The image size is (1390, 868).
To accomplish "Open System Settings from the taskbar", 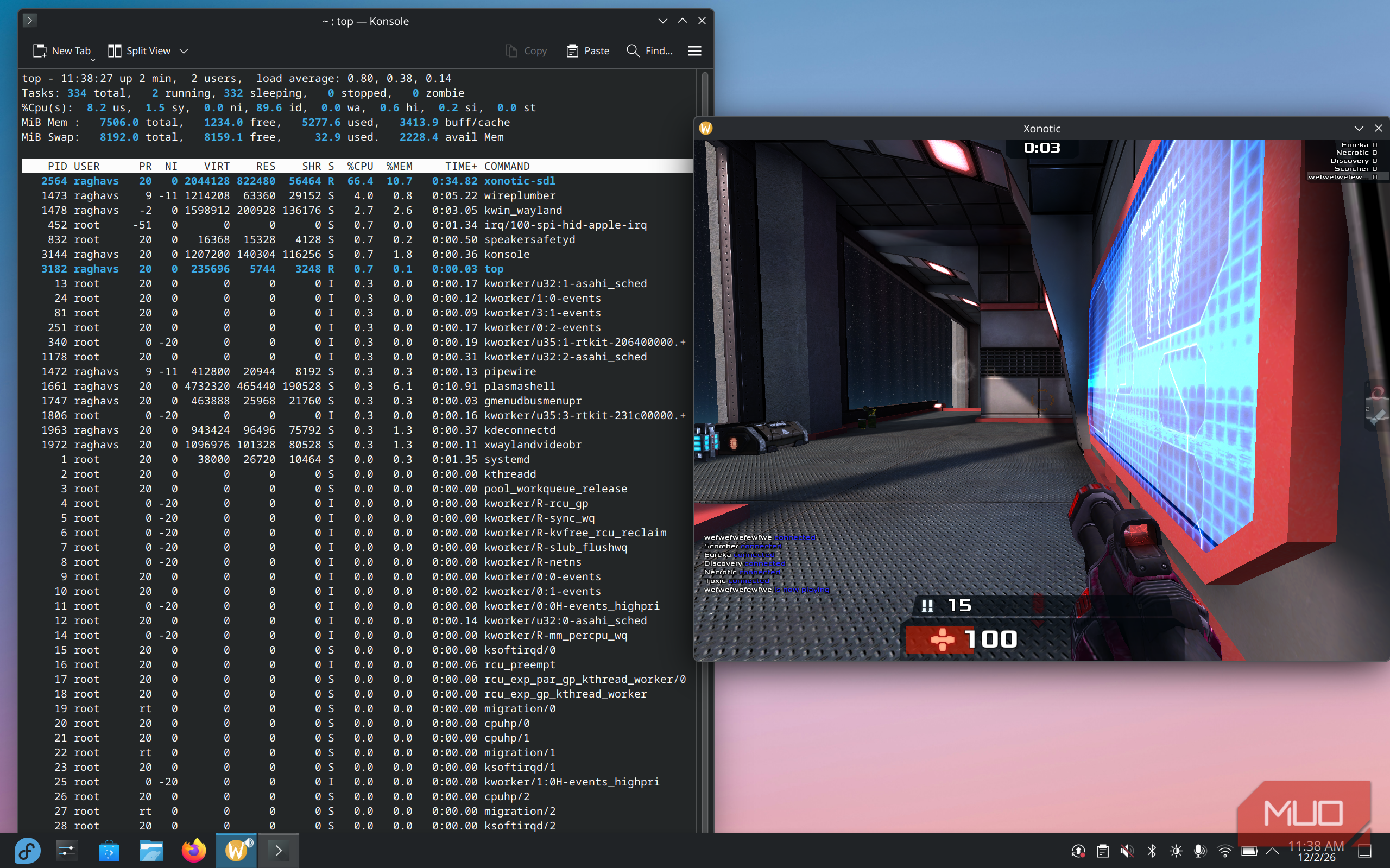I will coord(67,850).
